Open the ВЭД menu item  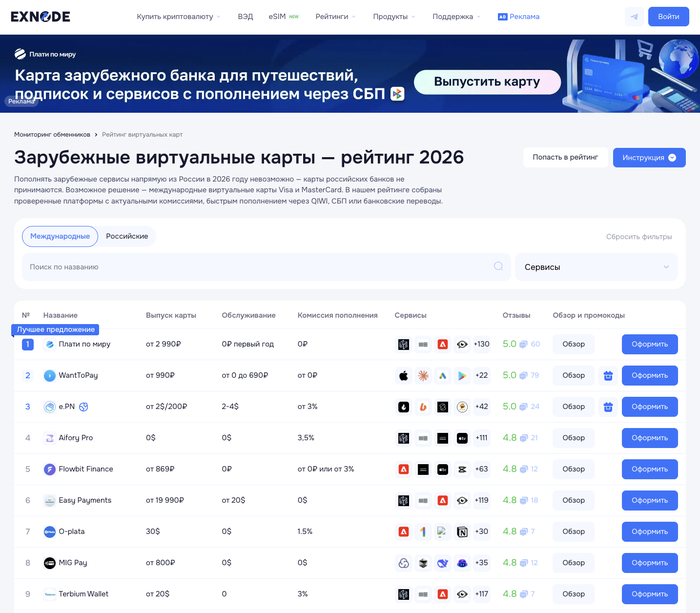point(245,17)
